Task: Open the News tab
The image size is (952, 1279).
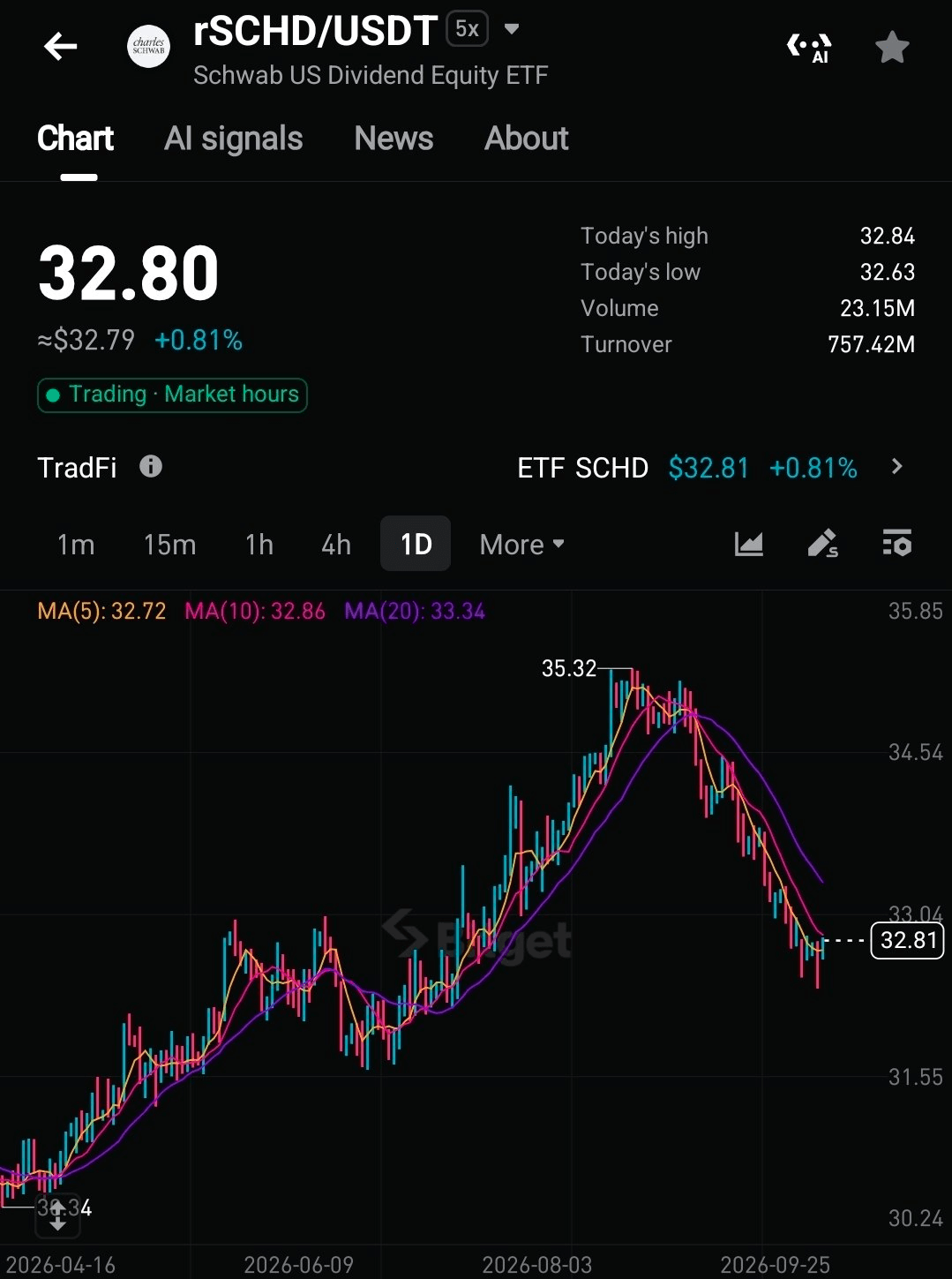Action: tap(394, 139)
